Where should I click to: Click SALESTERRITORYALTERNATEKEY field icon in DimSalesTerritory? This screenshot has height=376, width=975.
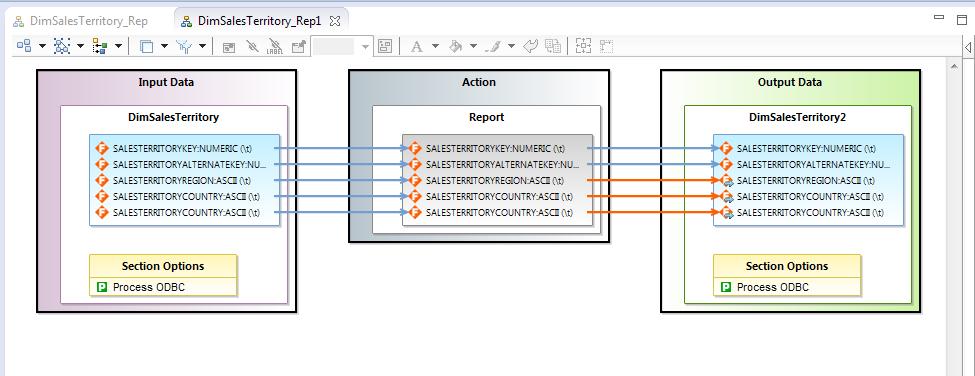click(102, 164)
